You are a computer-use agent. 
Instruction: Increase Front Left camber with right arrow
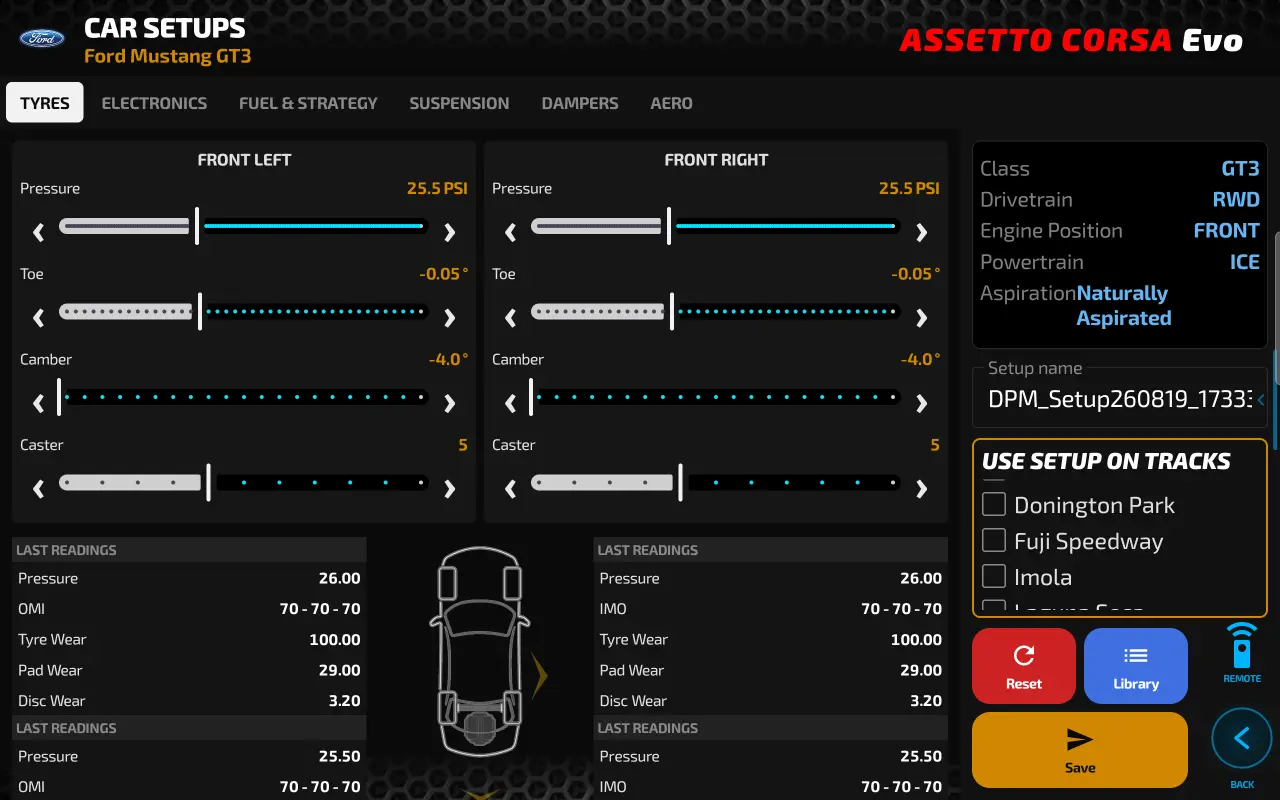pos(449,404)
